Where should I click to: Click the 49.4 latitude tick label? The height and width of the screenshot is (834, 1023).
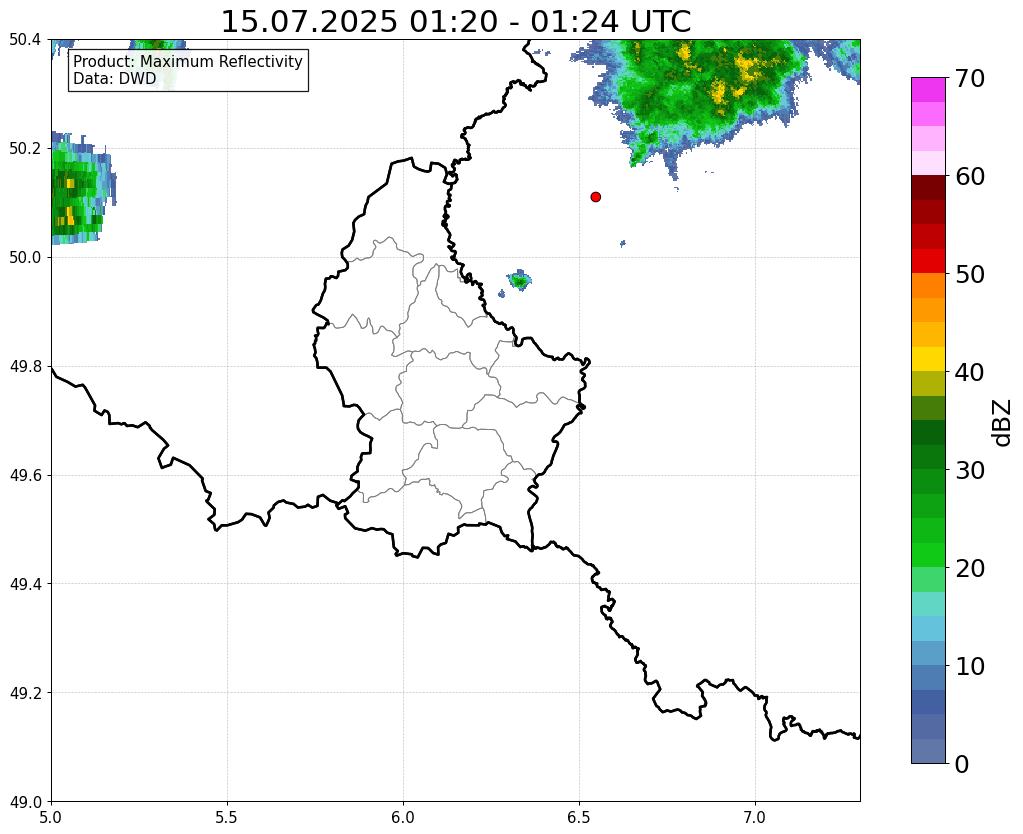[25, 584]
